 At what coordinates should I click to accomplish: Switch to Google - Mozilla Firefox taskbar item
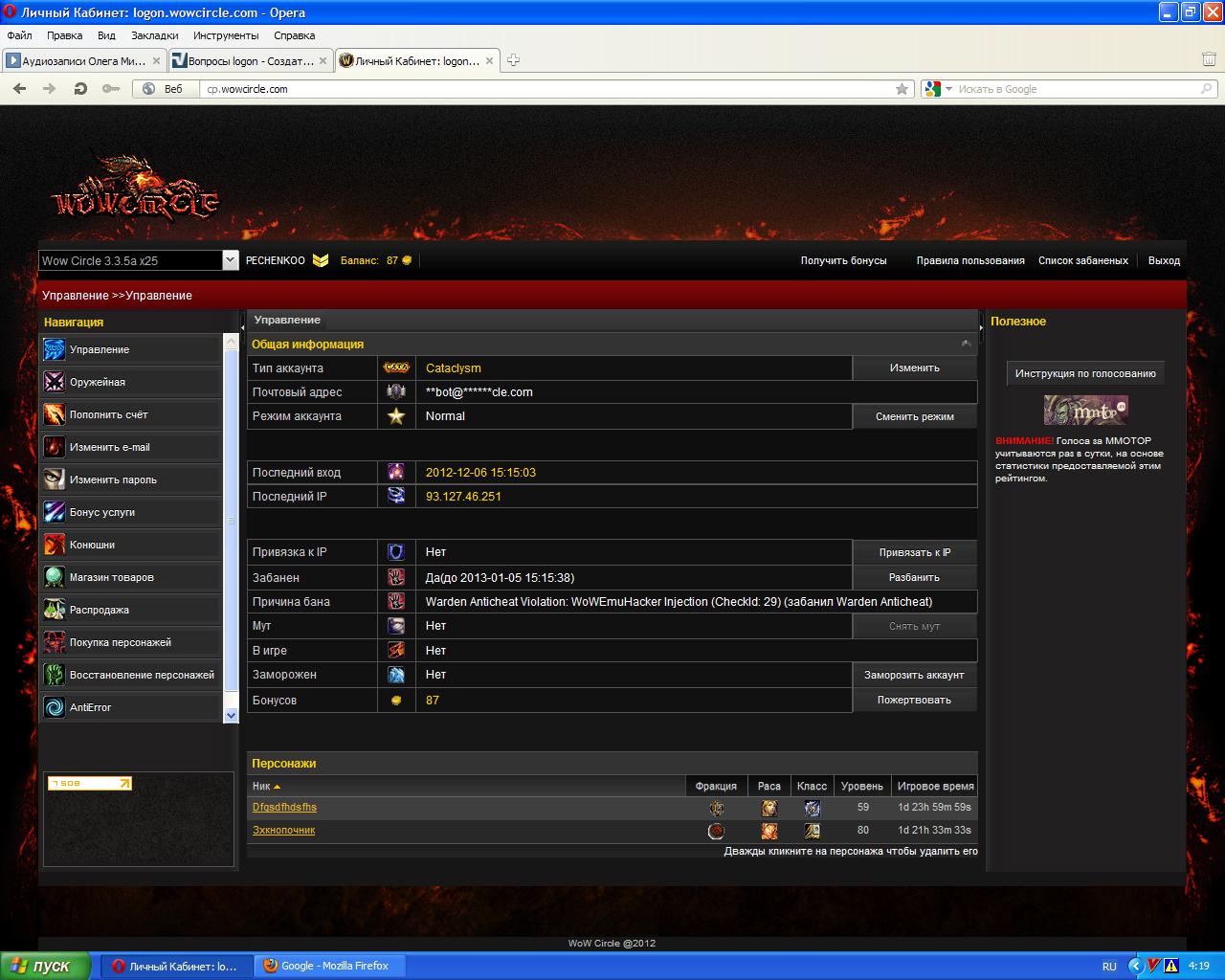click(x=331, y=966)
